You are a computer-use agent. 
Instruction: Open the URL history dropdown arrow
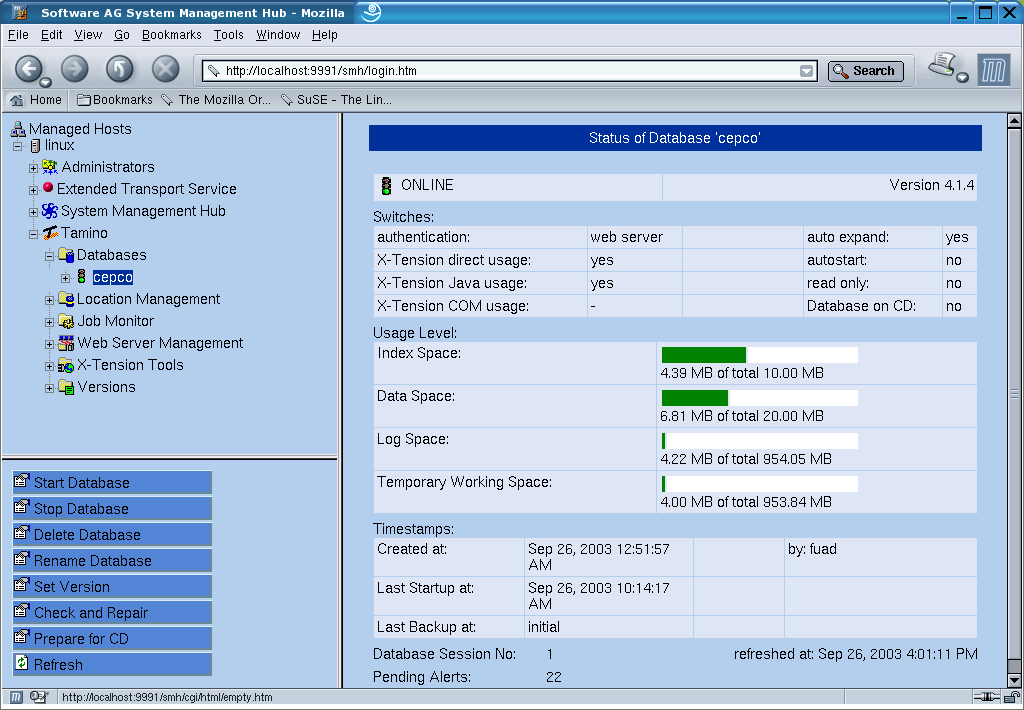point(807,71)
